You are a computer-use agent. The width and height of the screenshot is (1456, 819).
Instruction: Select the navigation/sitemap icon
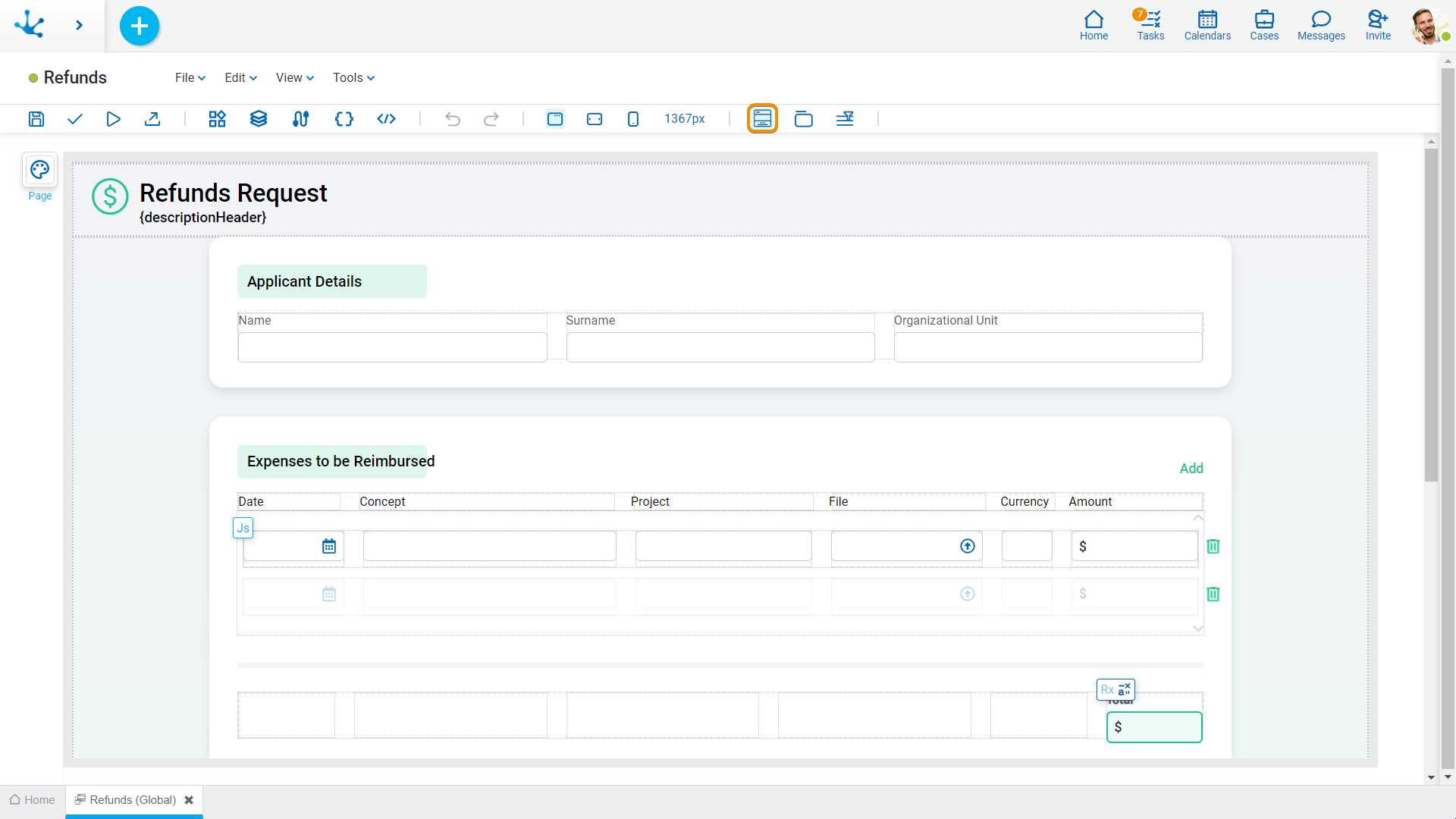(301, 119)
